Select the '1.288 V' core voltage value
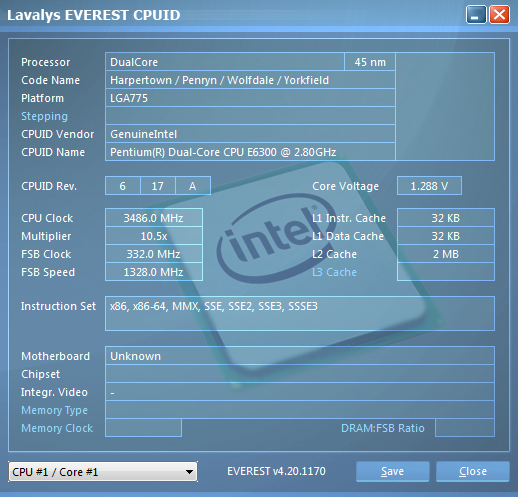This screenshot has width=518, height=497. click(429, 186)
